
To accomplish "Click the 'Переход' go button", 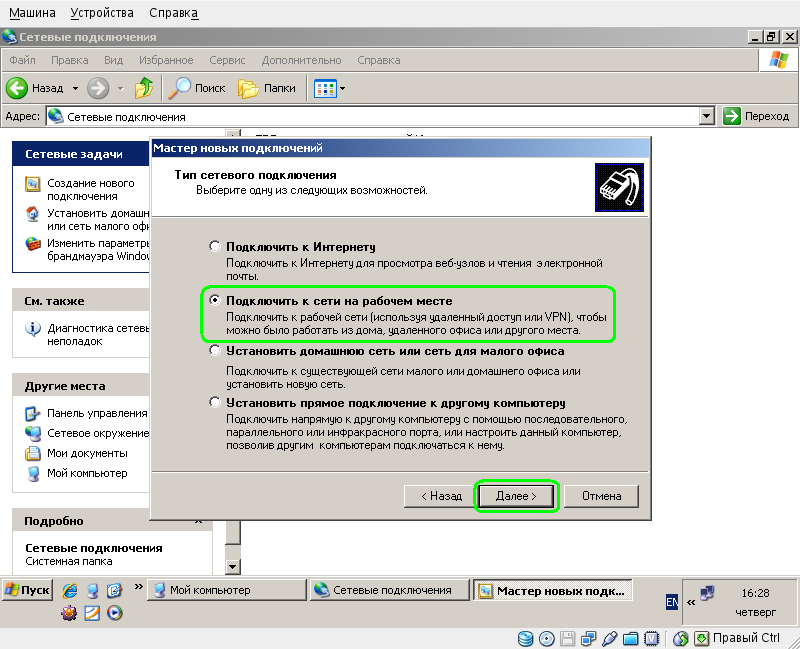I will (757, 116).
